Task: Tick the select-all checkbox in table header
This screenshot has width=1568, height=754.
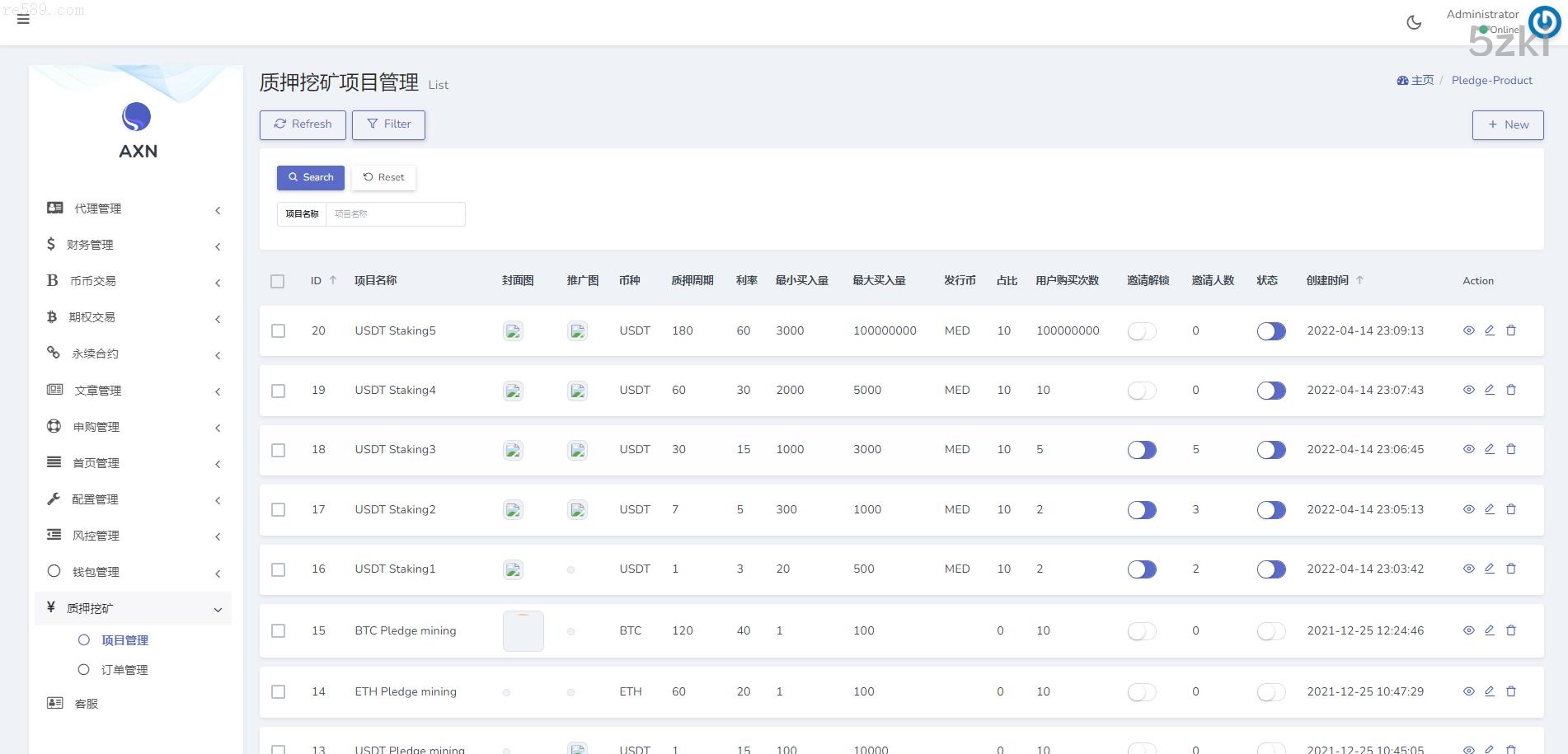Action: 278,281
